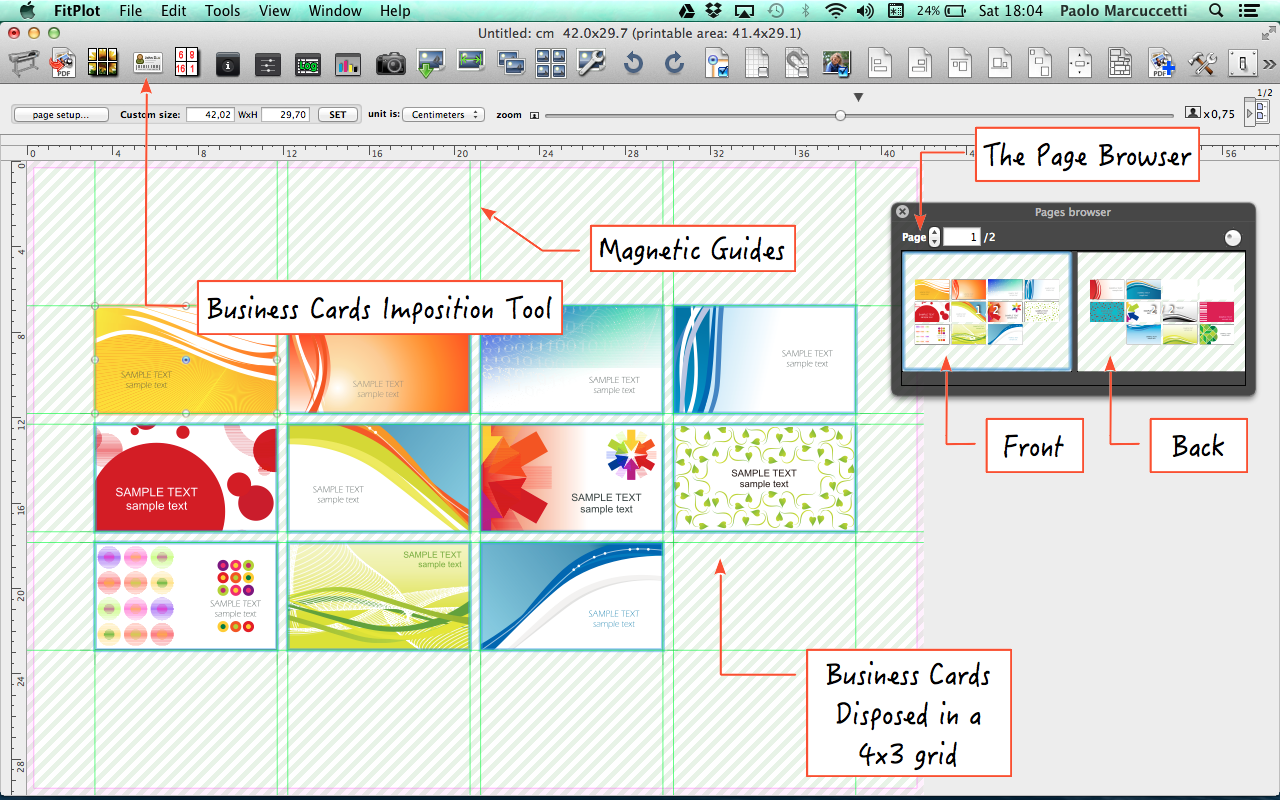Click the camera icon in toolbar
This screenshot has width=1280, height=800.
[x=390, y=64]
